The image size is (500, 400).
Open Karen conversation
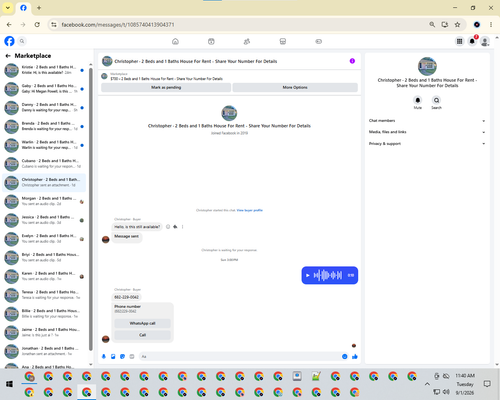click(x=44, y=276)
